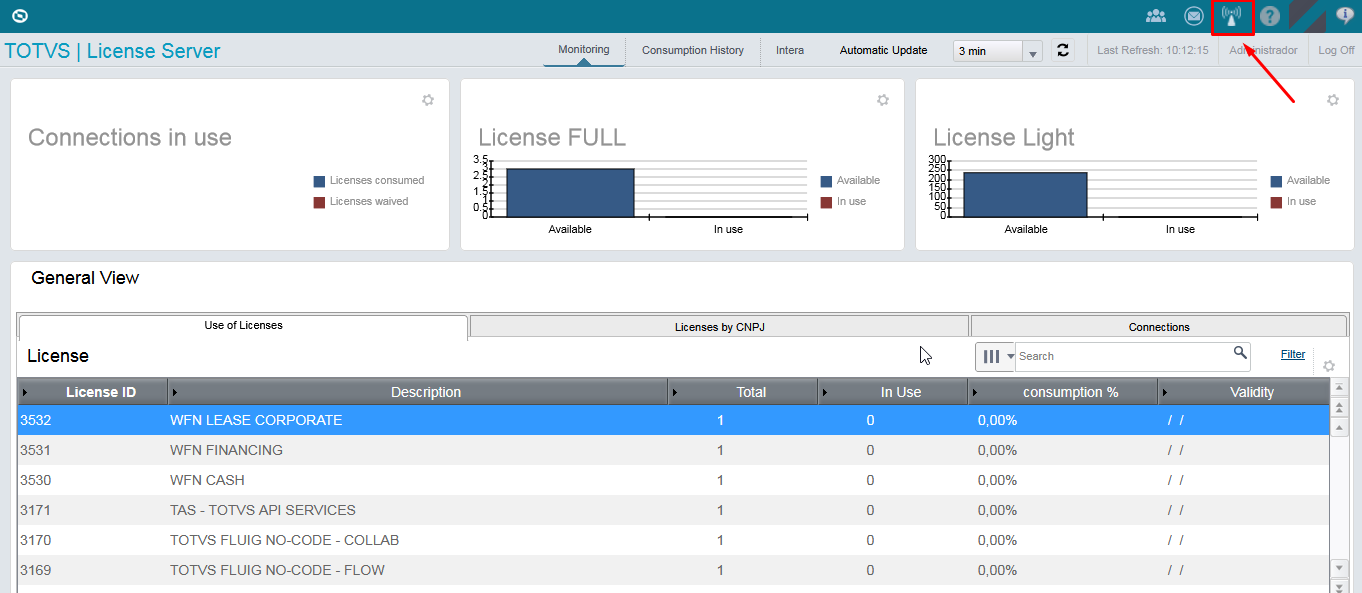Click the Administrador user link

[1263, 50]
